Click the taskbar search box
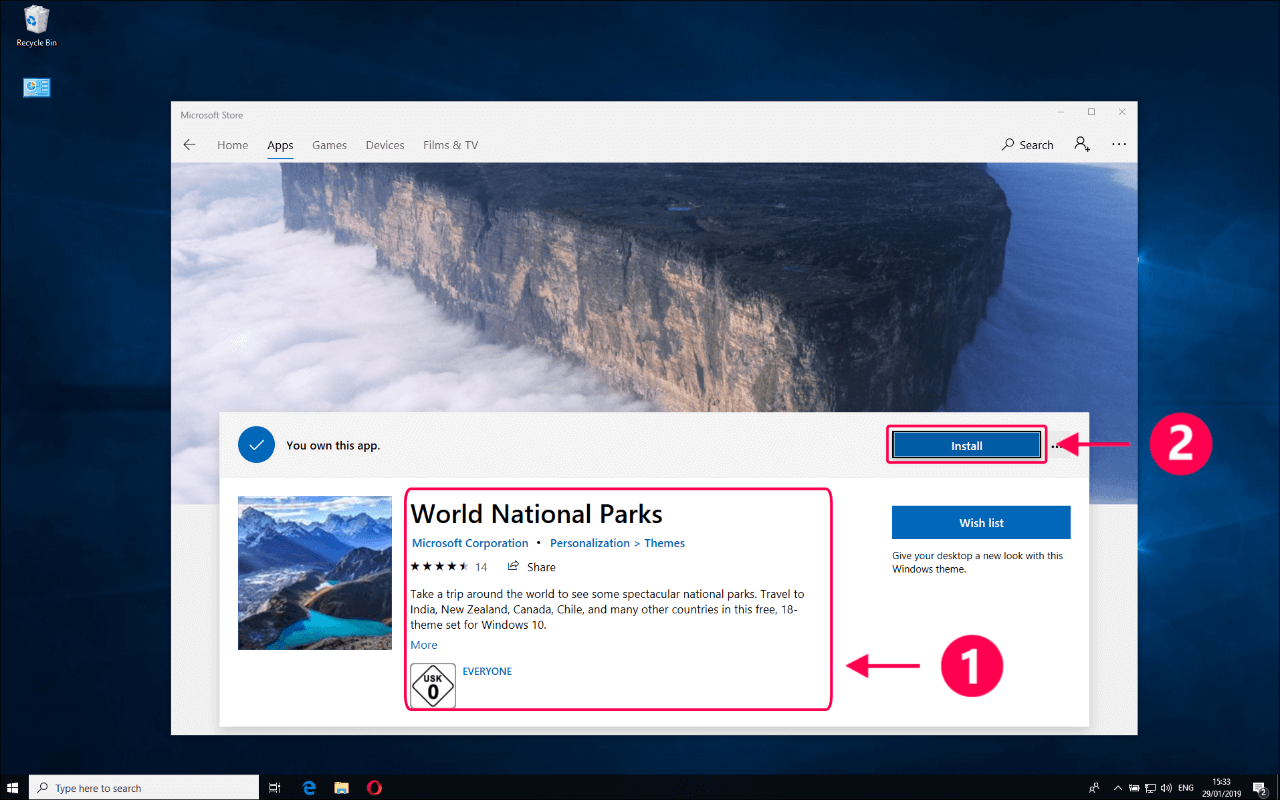This screenshot has height=800, width=1280. pos(145,788)
